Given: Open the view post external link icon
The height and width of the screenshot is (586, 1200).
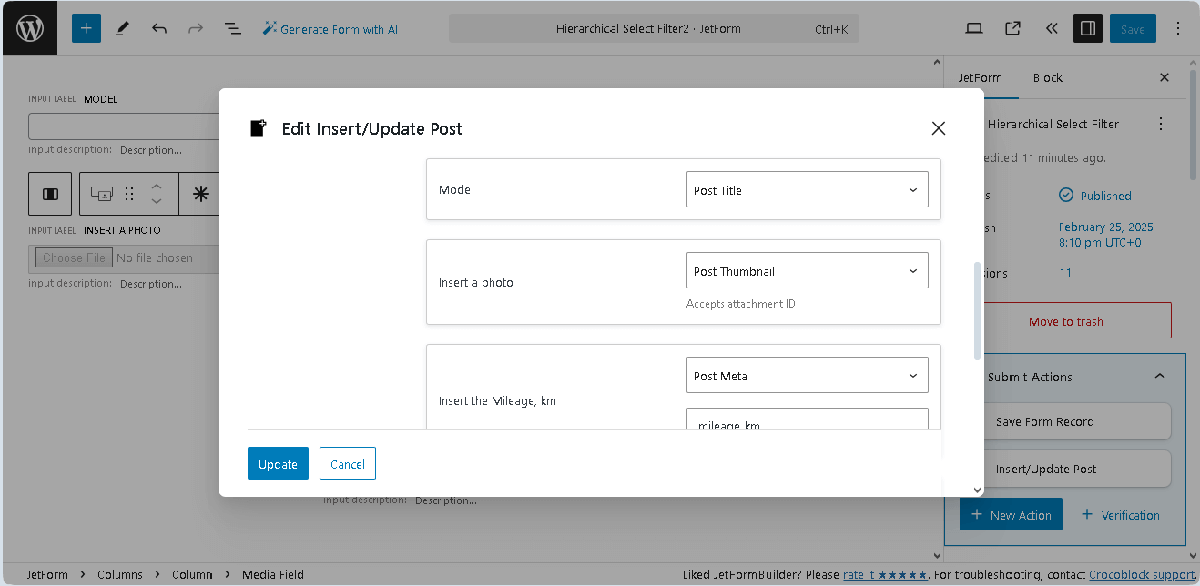Looking at the screenshot, I should click(1012, 28).
